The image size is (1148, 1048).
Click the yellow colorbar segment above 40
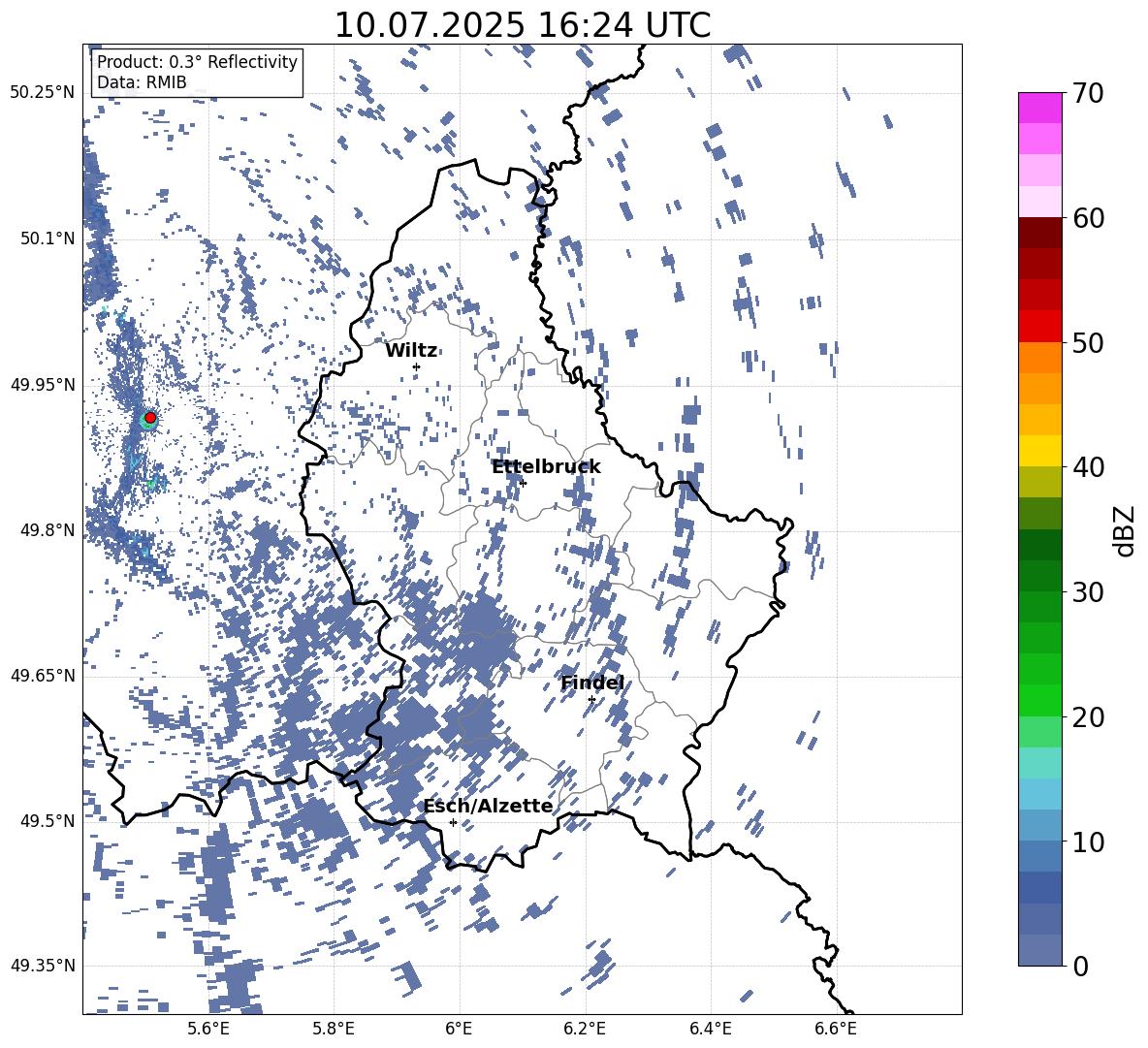coord(1040,451)
